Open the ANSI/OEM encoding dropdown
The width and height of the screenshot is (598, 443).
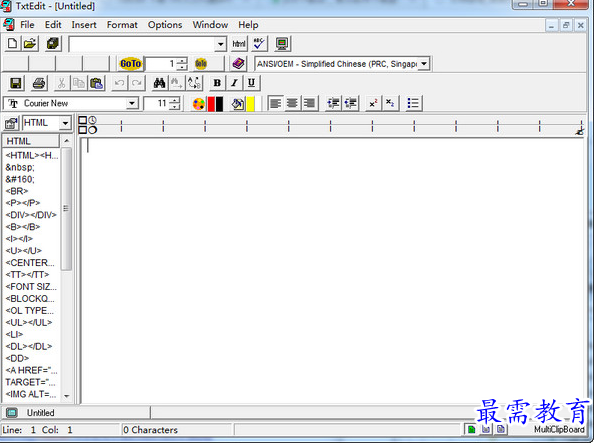point(424,64)
